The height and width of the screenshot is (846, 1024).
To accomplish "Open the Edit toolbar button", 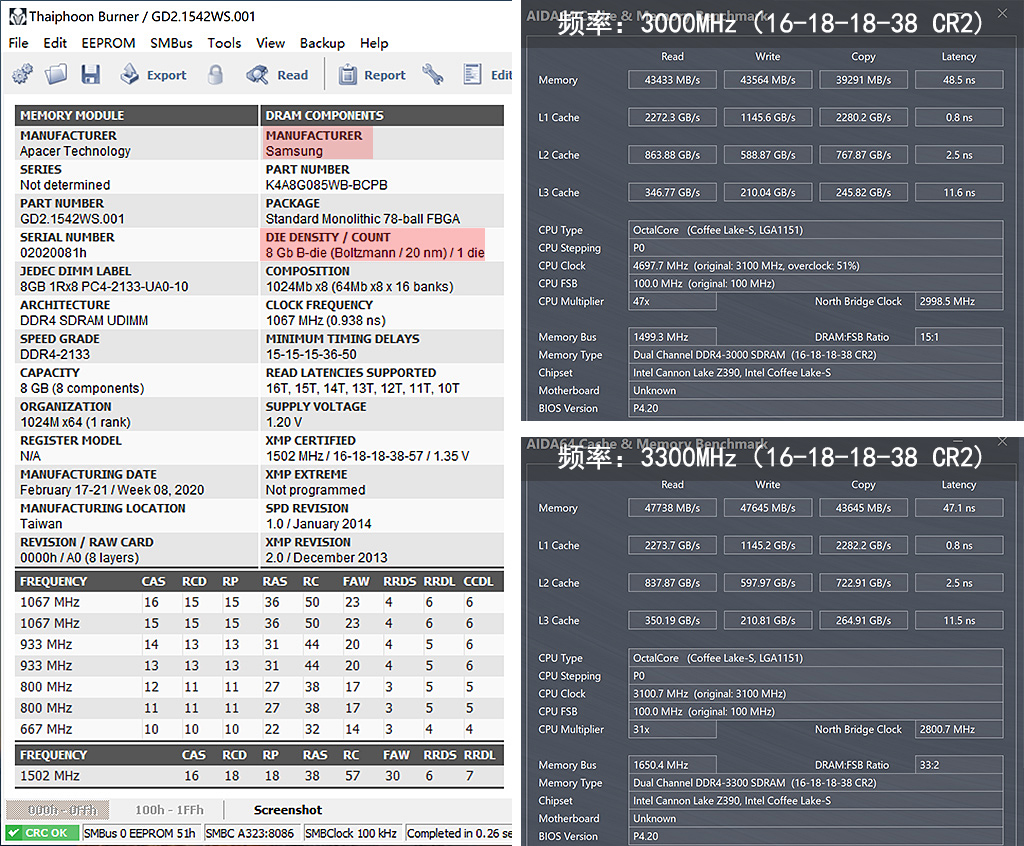I will coord(487,74).
